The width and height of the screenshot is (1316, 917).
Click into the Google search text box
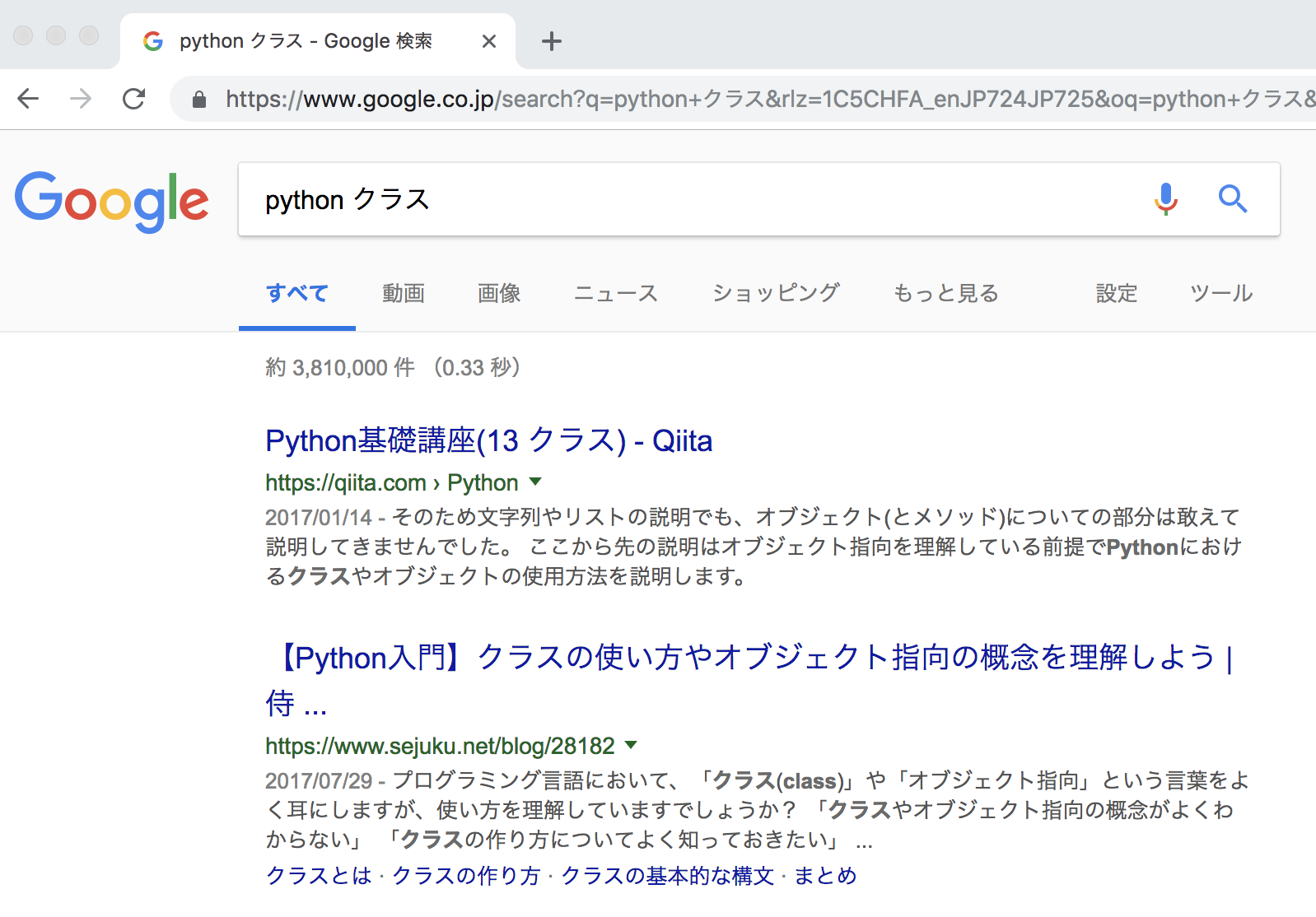tap(692, 199)
